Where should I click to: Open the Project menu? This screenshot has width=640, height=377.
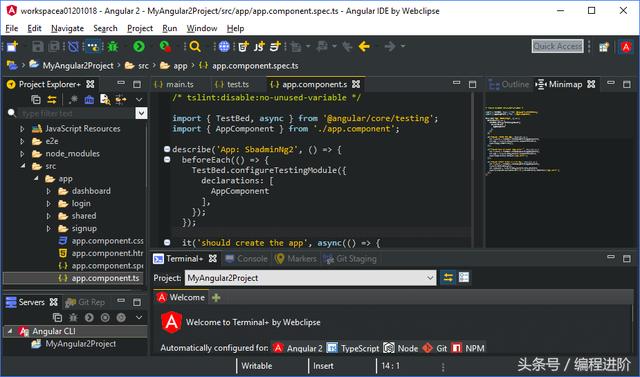pos(140,28)
